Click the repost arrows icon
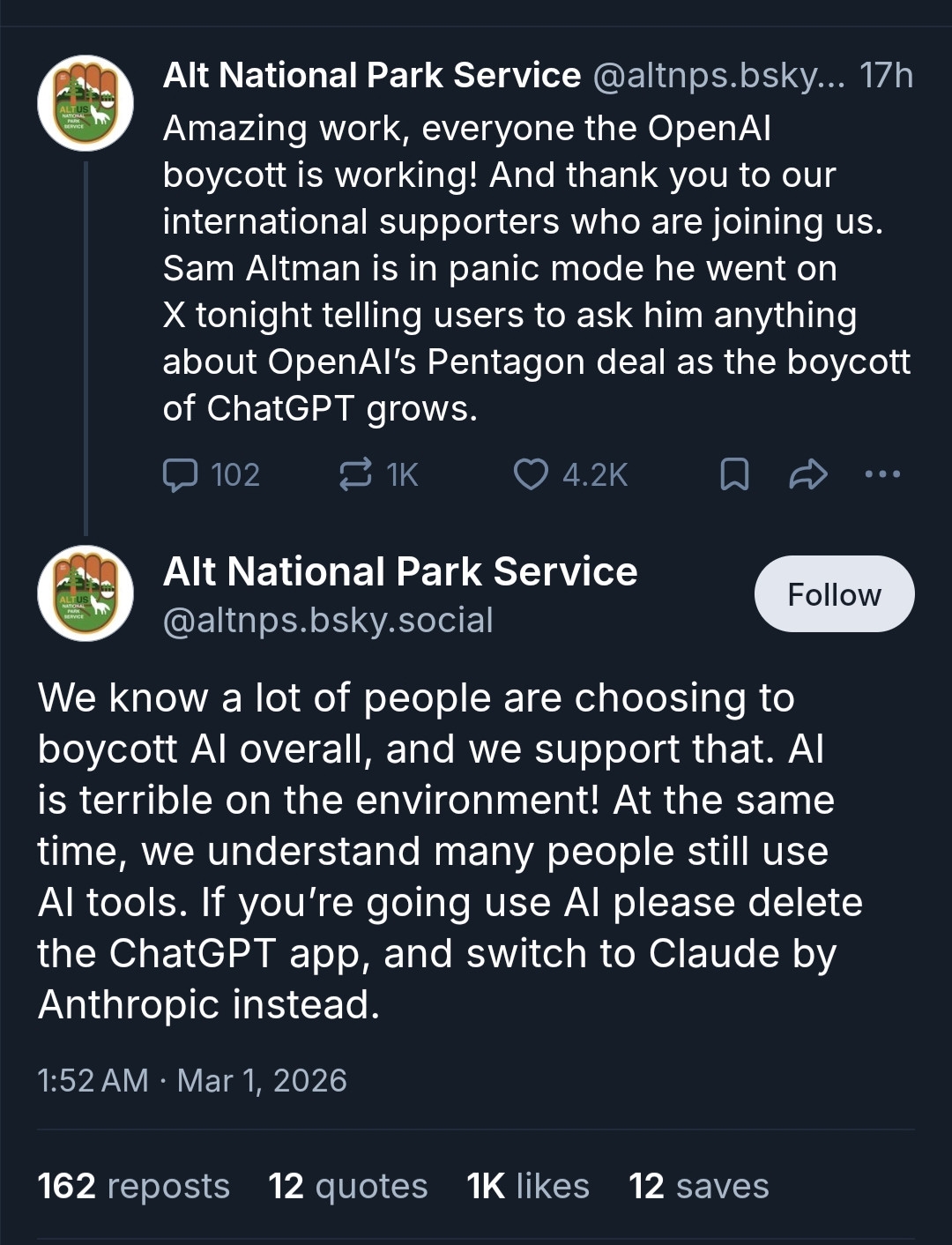952x1245 pixels. click(355, 474)
